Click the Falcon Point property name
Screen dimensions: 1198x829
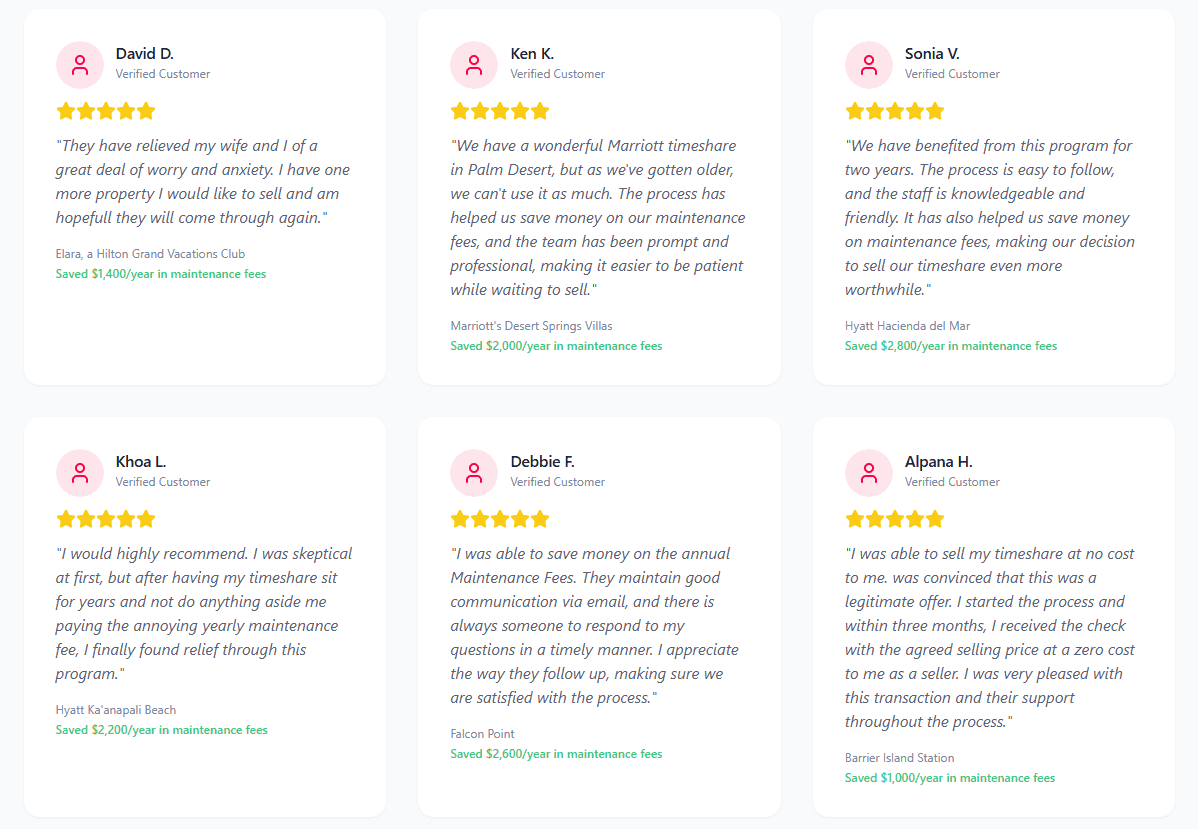click(482, 734)
